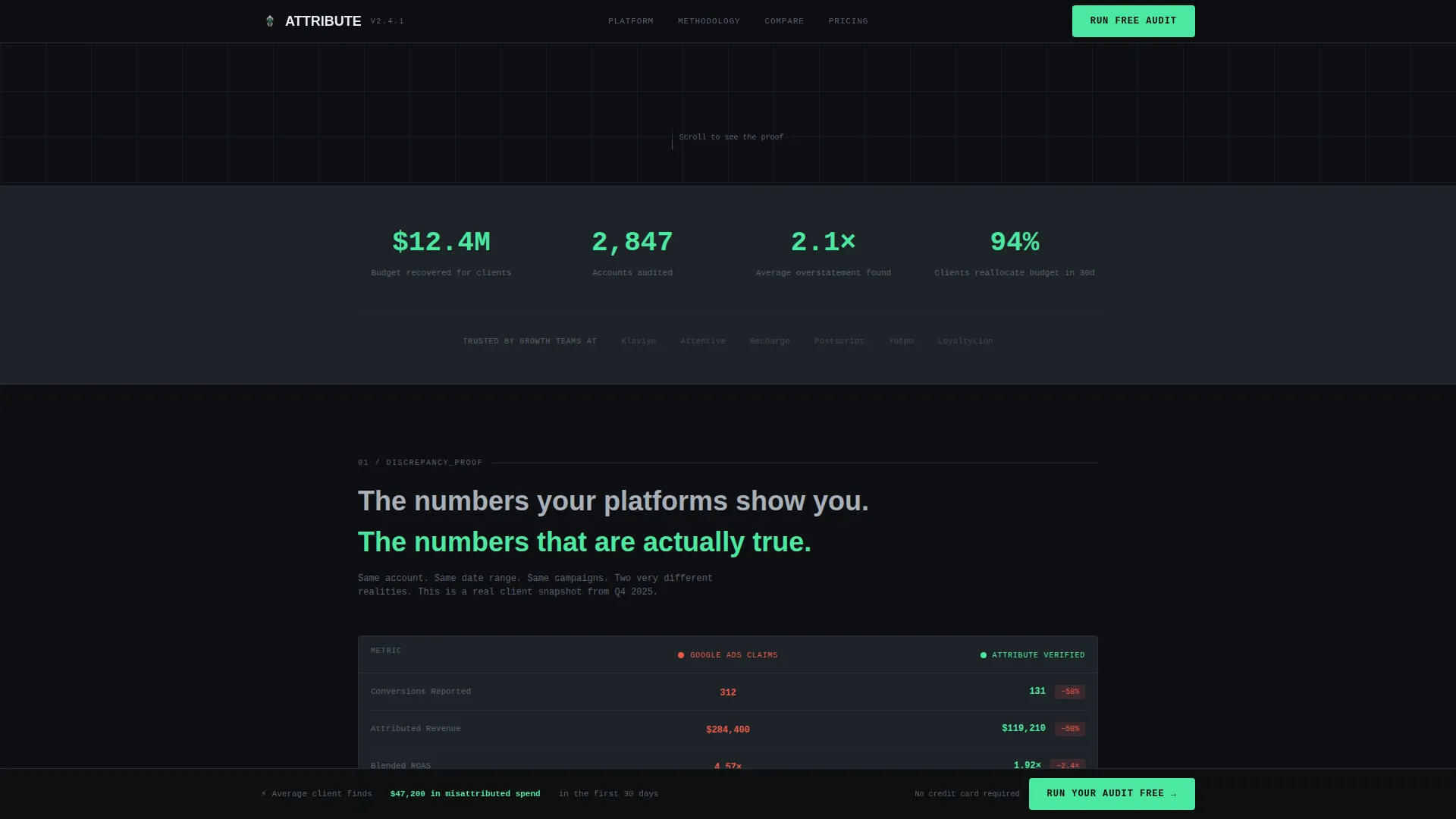
Task: Click the Attribute Verified column header
Action: pyautogui.click(x=1038, y=655)
